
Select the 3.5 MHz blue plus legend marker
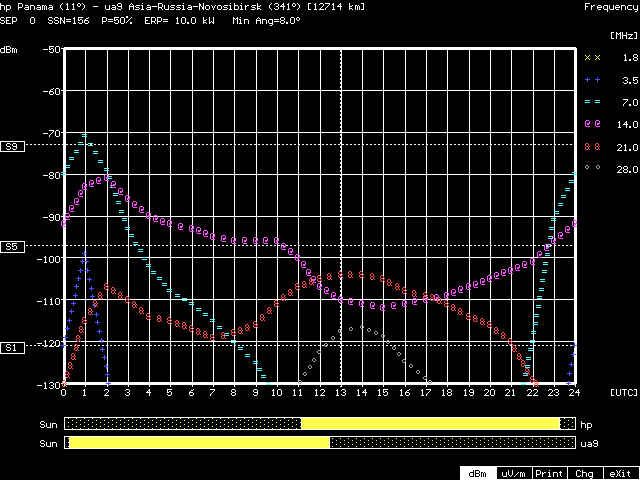pos(592,80)
